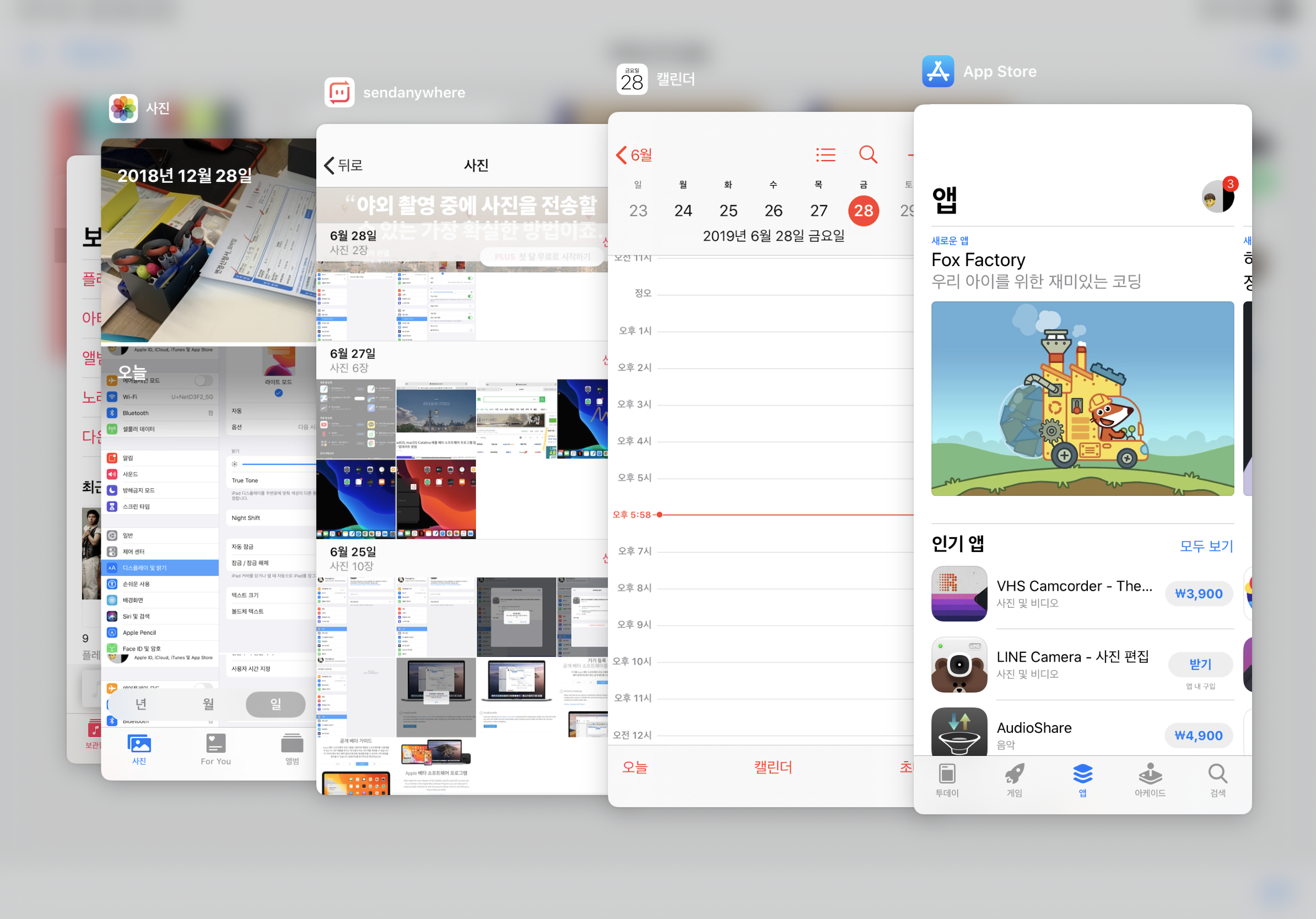The image size is (1316, 919).
Task: Select the sendanywhere app icon
Action: point(339,92)
